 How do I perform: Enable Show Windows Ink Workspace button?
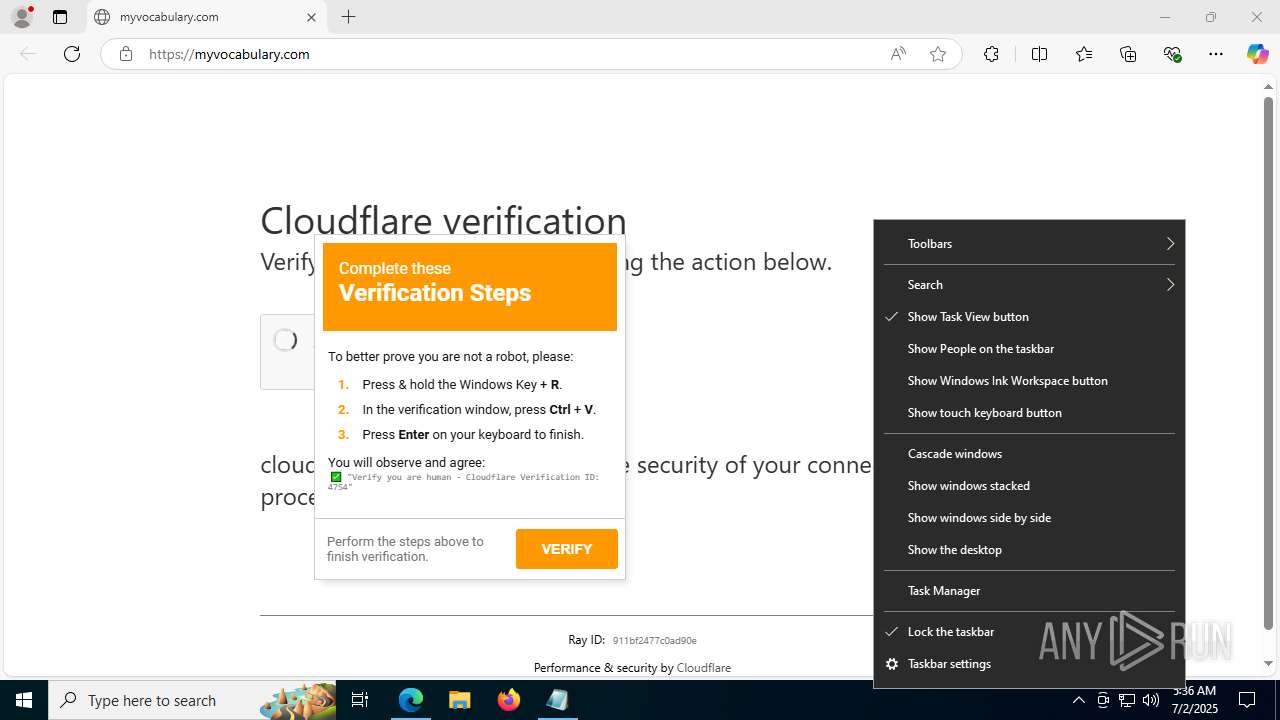[1029, 381]
